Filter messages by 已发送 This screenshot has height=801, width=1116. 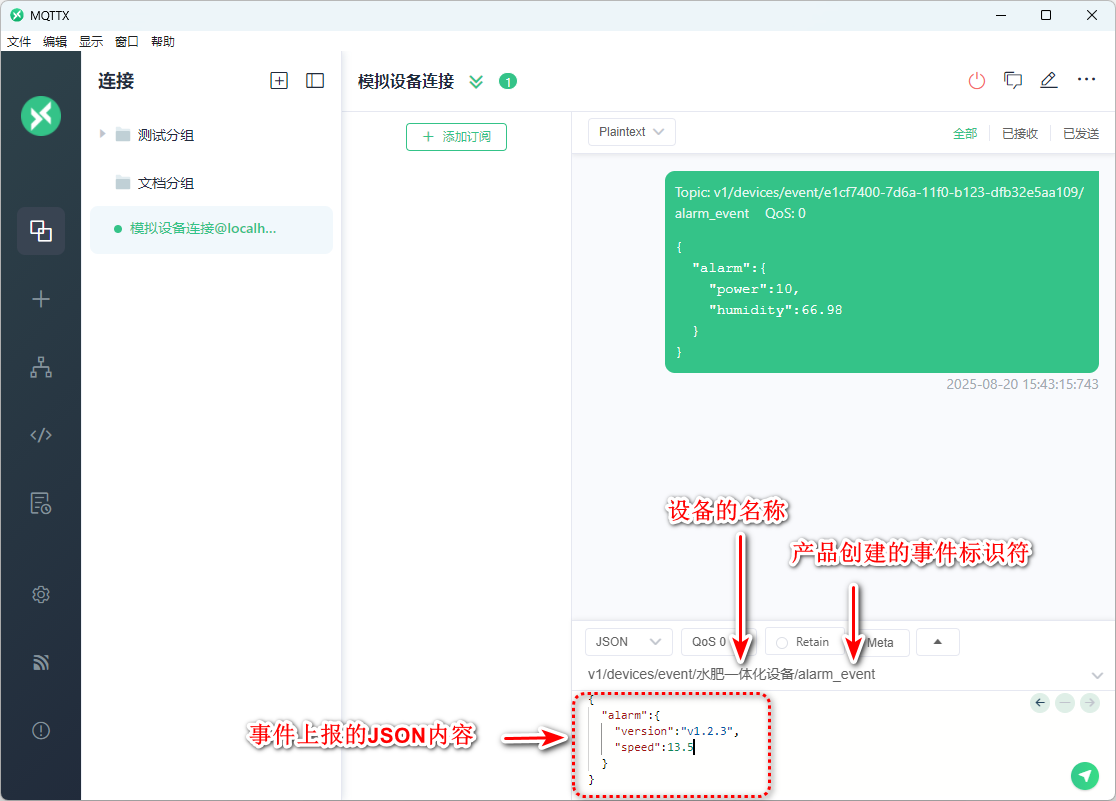pos(1080,133)
